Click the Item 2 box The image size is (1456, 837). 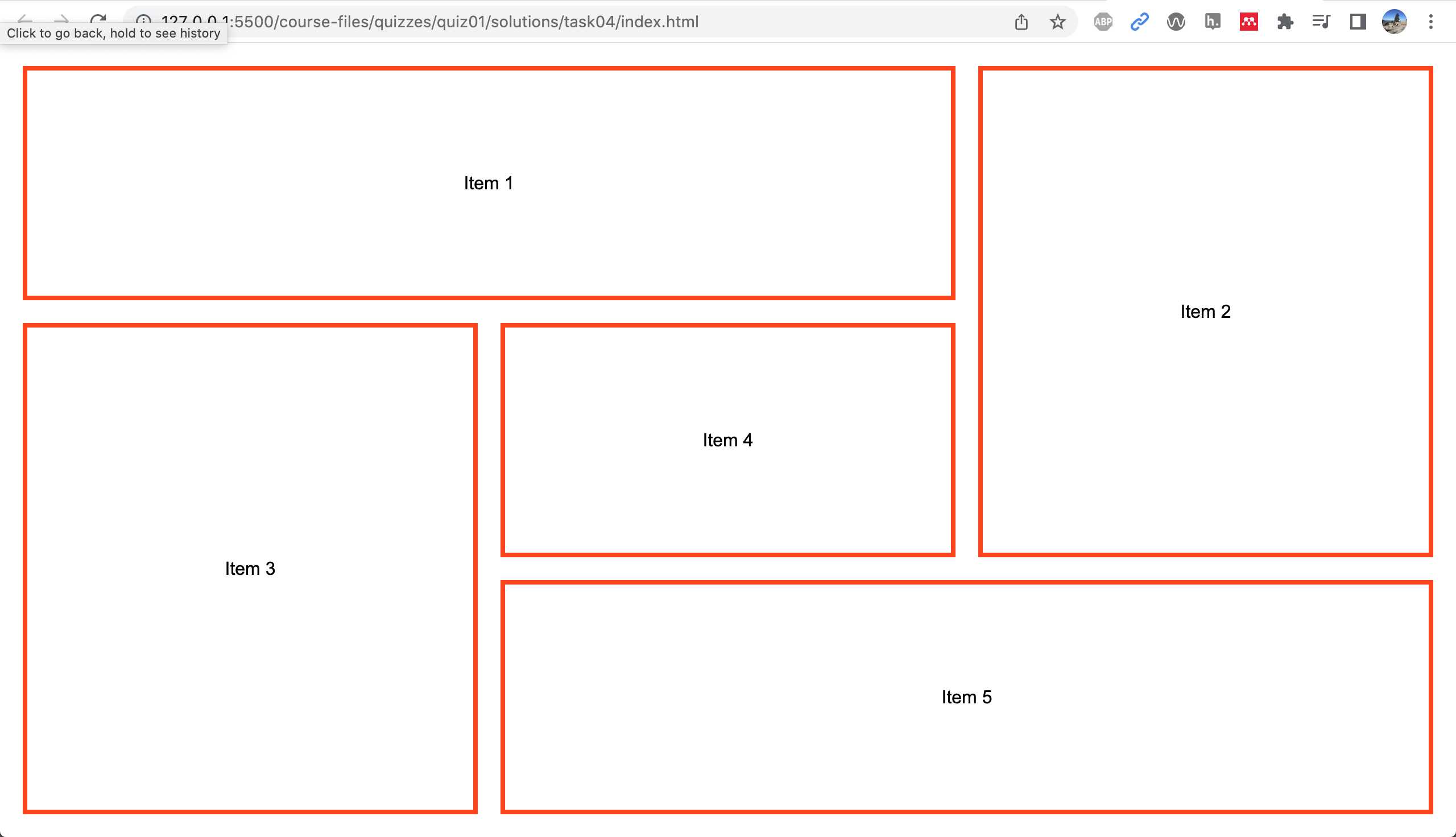pos(1205,311)
